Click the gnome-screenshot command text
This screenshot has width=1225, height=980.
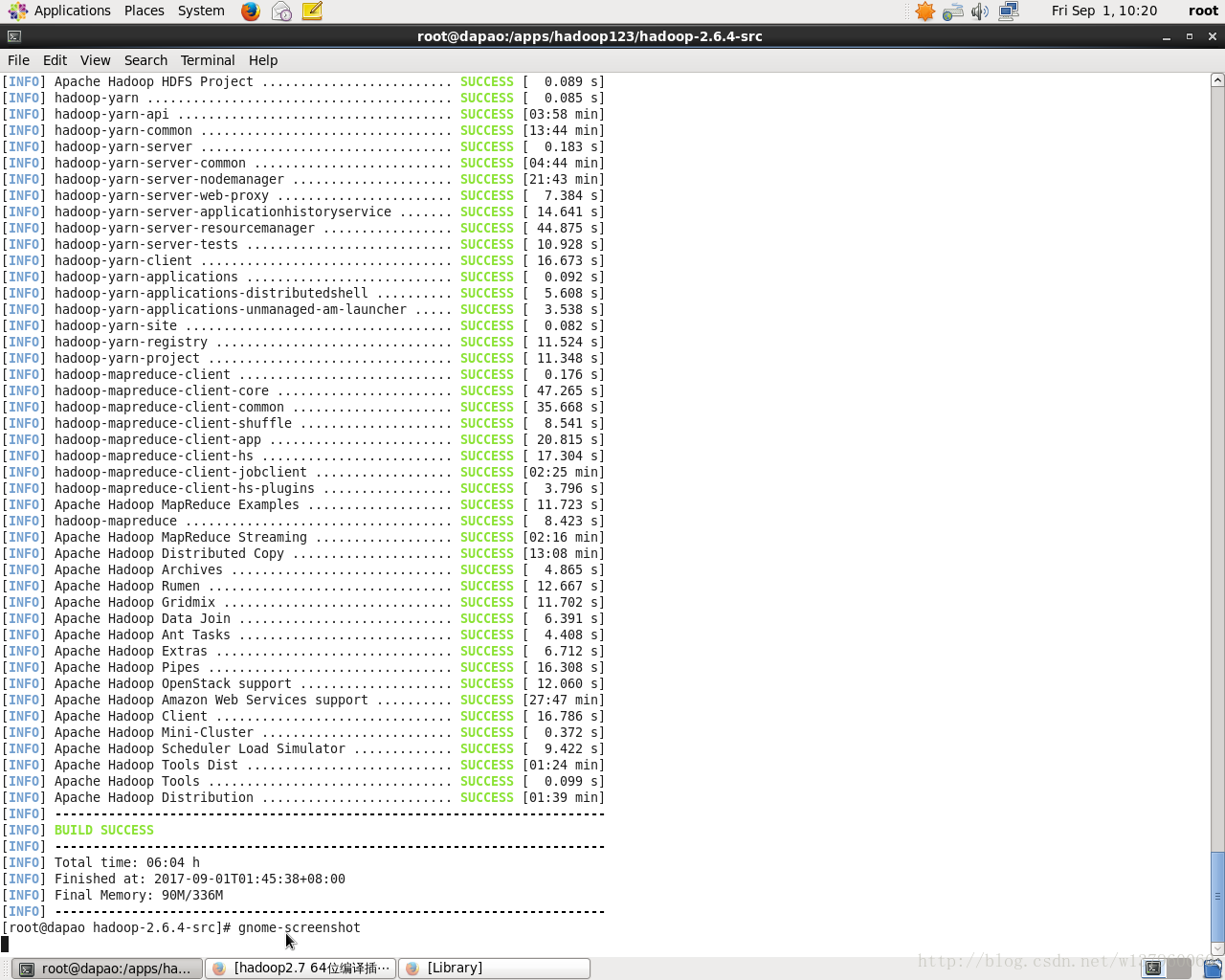click(300, 927)
